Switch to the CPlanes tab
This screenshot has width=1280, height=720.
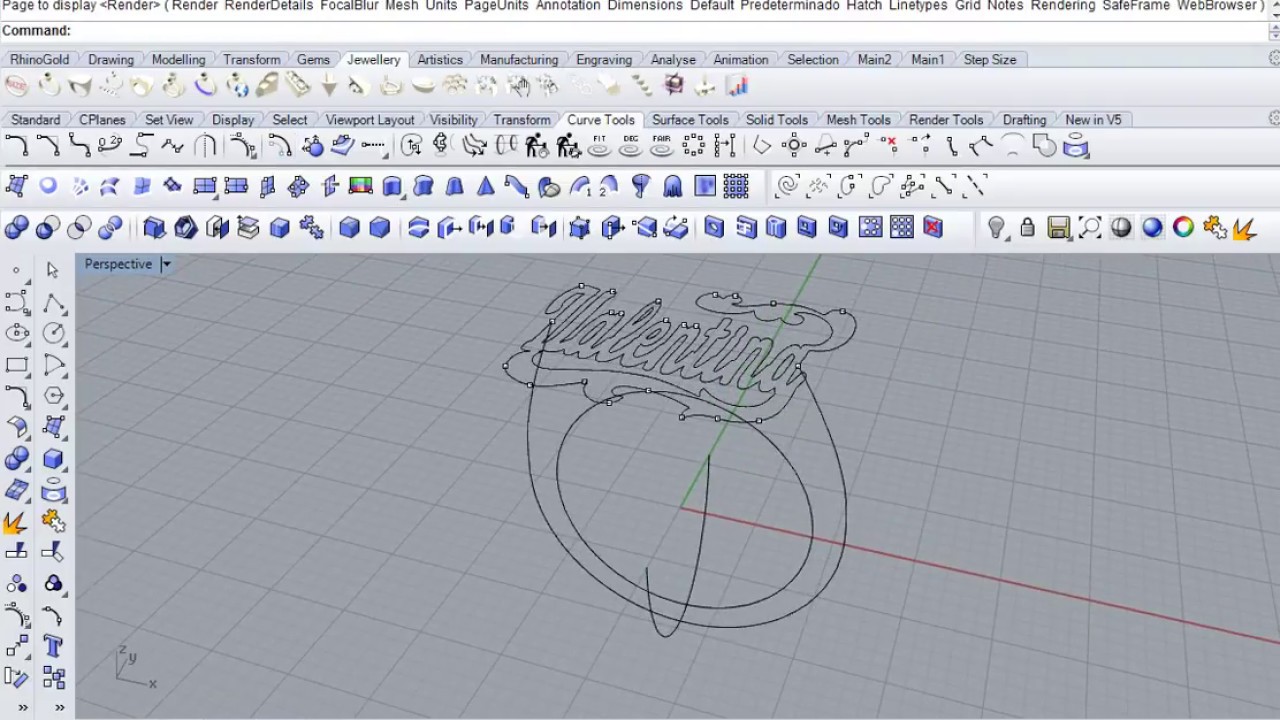pyautogui.click(x=102, y=119)
